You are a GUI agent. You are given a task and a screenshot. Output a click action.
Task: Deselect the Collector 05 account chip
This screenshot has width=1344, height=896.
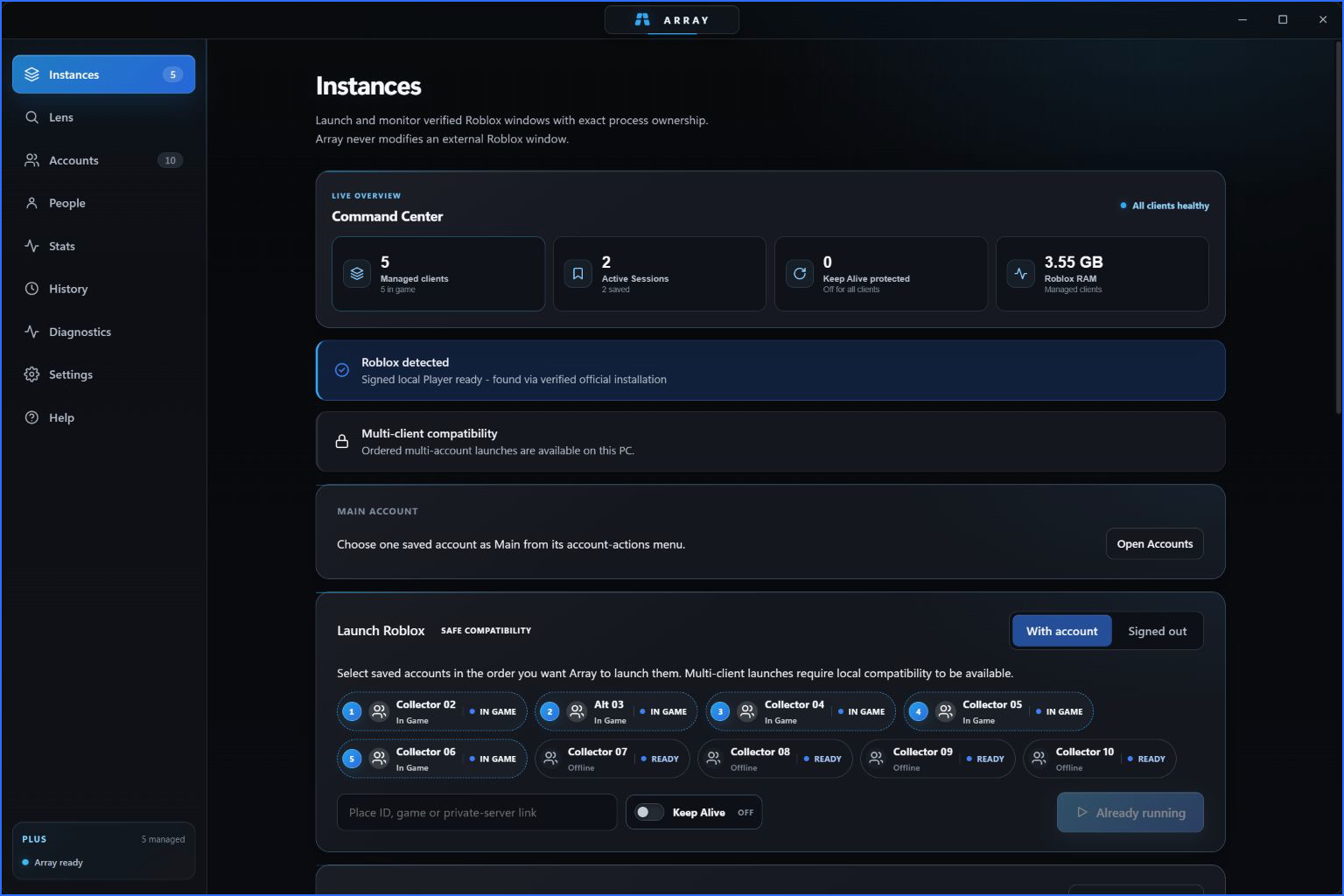pos(998,711)
